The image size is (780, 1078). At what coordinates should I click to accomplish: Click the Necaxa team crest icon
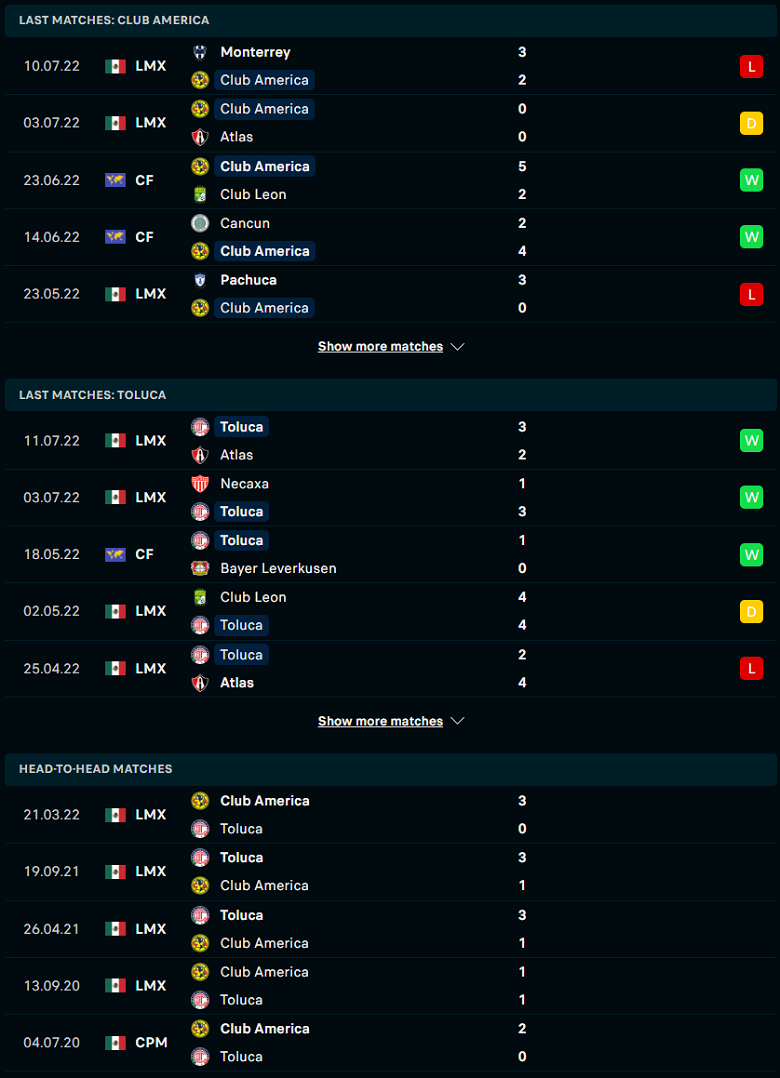pyautogui.click(x=199, y=484)
